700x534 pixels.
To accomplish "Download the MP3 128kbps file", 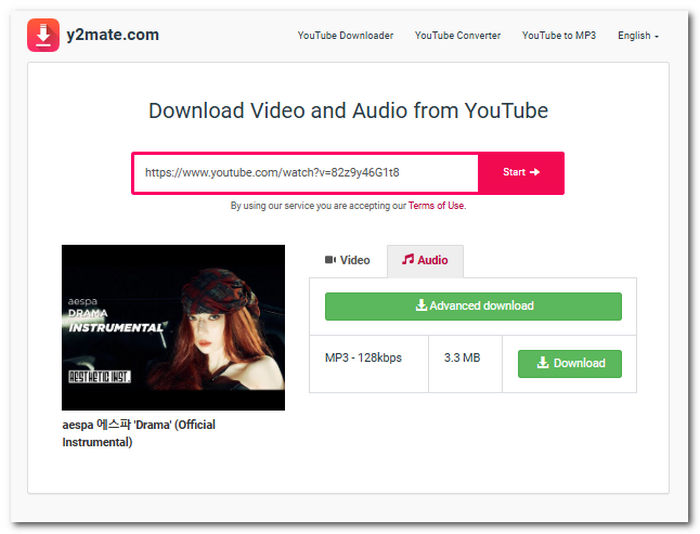I will (x=570, y=363).
